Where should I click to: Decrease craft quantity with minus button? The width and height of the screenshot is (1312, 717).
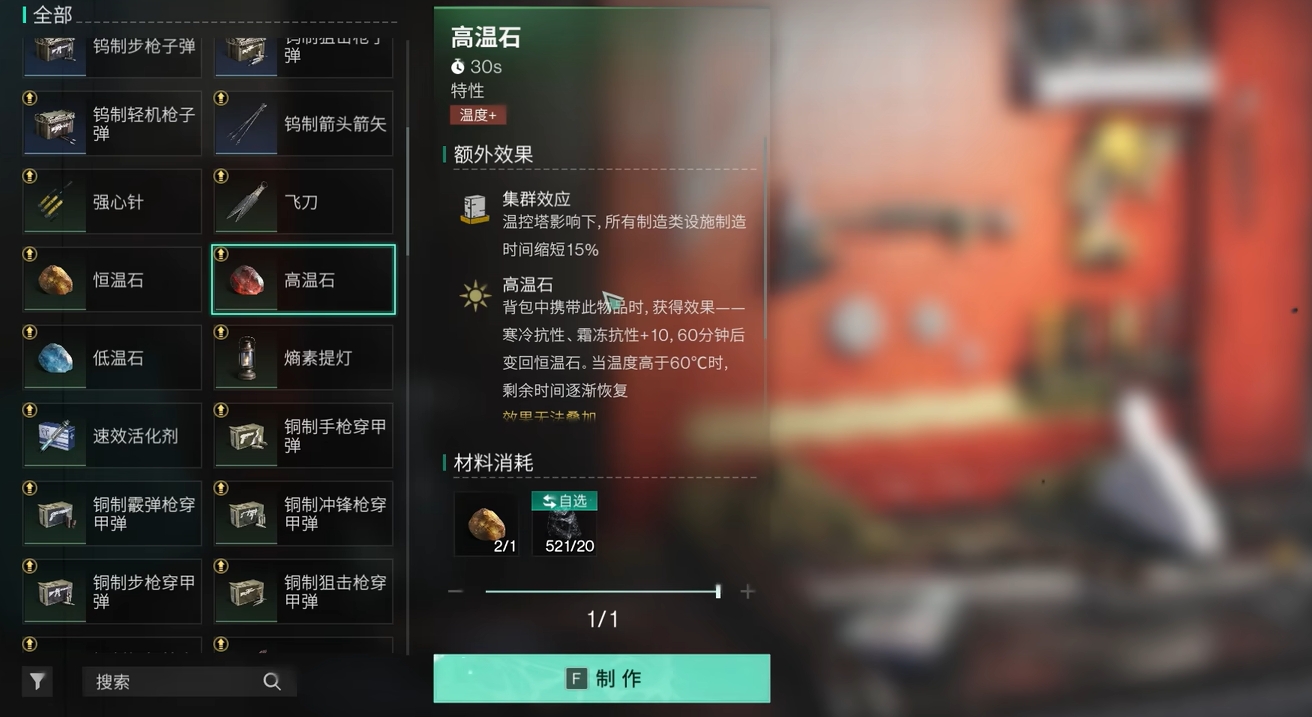456,592
